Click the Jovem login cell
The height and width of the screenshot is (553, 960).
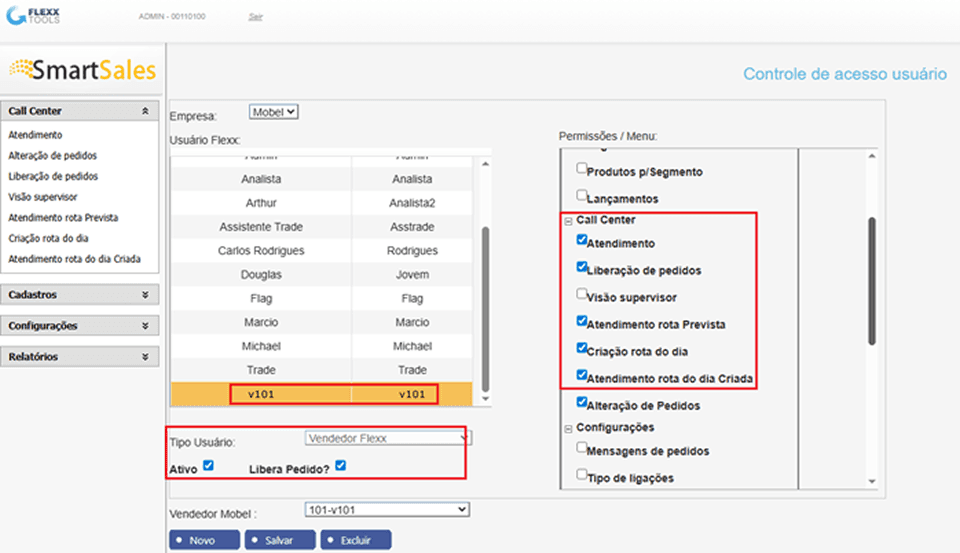coord(412,274)
